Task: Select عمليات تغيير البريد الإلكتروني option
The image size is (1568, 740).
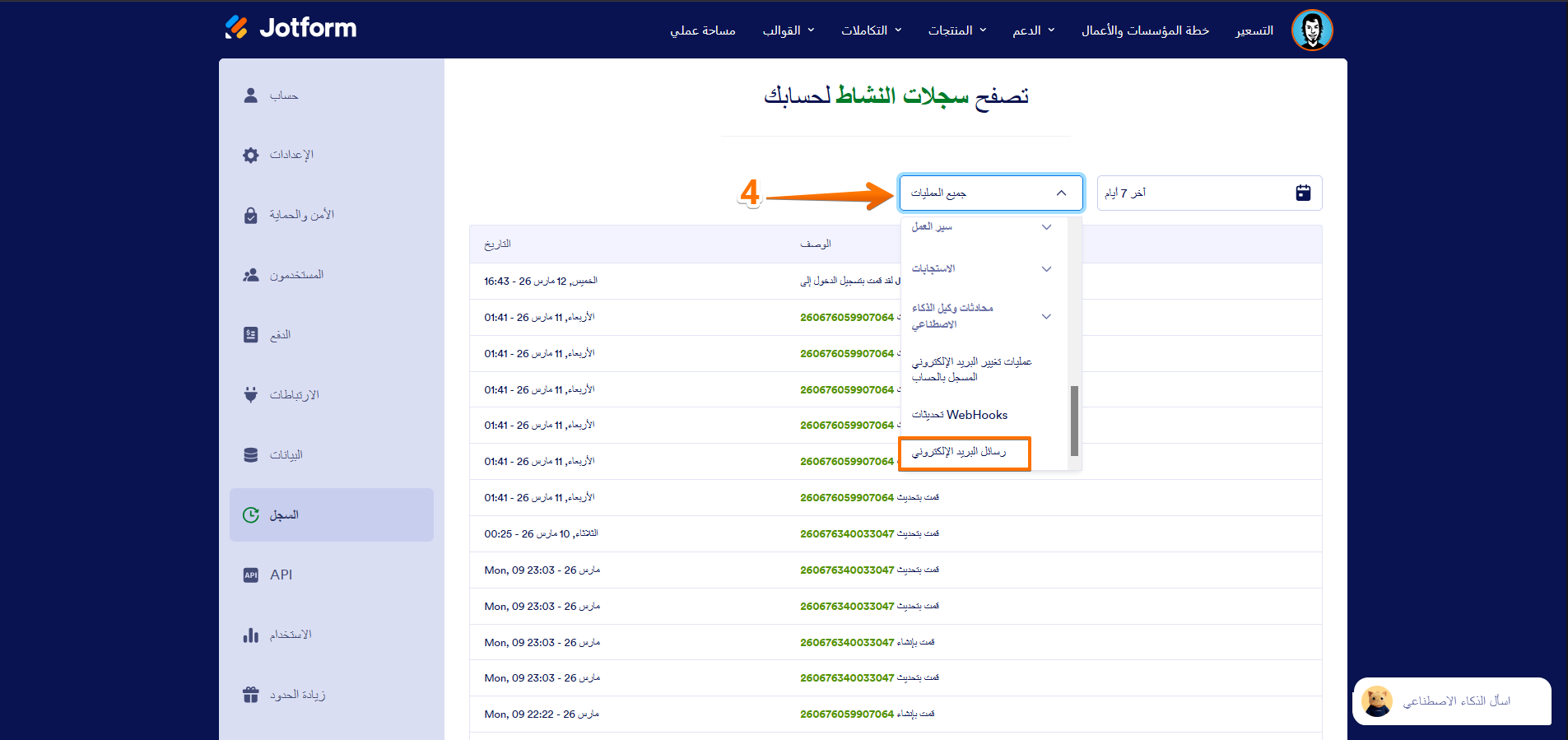Action: click(971, 370)
